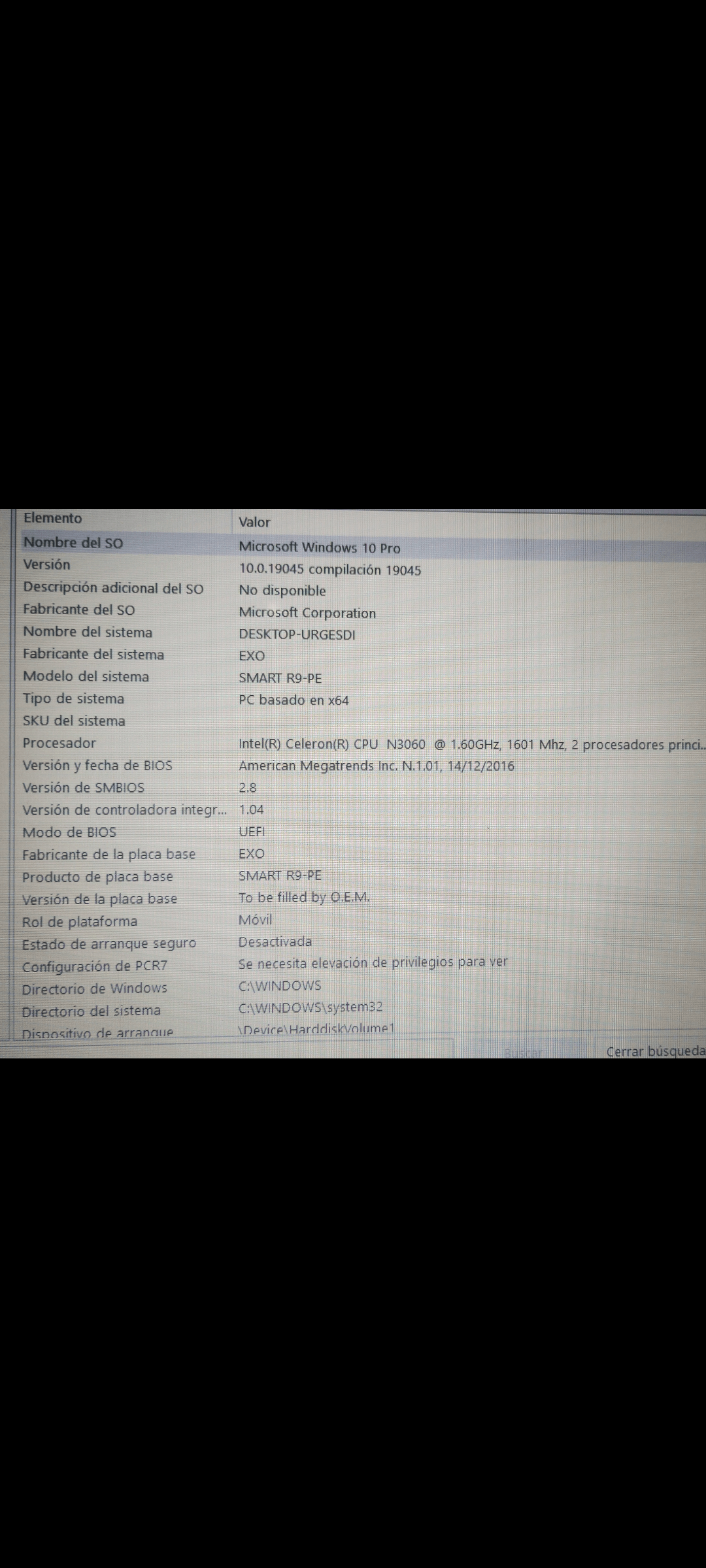Select the Directorio de Windows label
Viewport: 706px width, 1568px height.
[95, 988]
